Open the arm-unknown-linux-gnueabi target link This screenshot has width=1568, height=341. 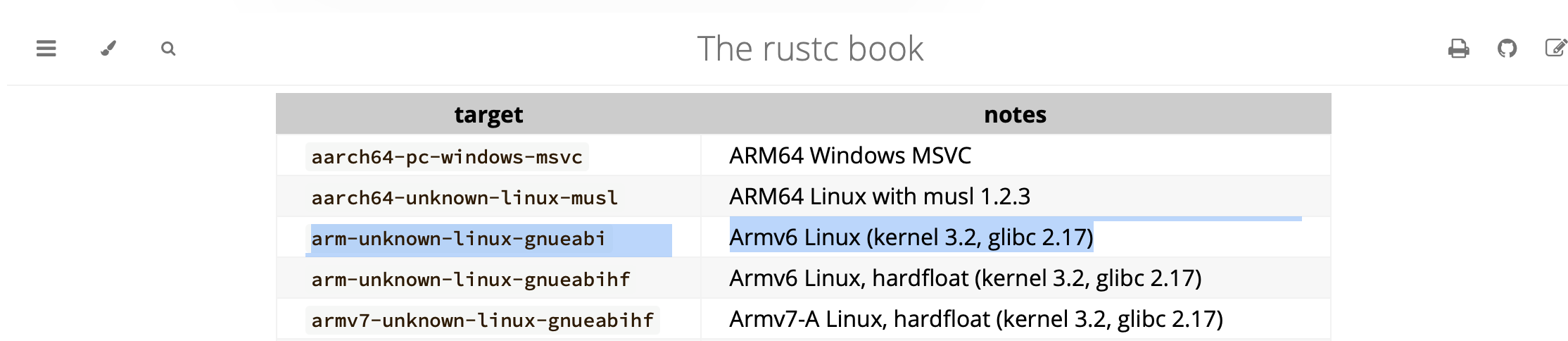coord(458,239)
